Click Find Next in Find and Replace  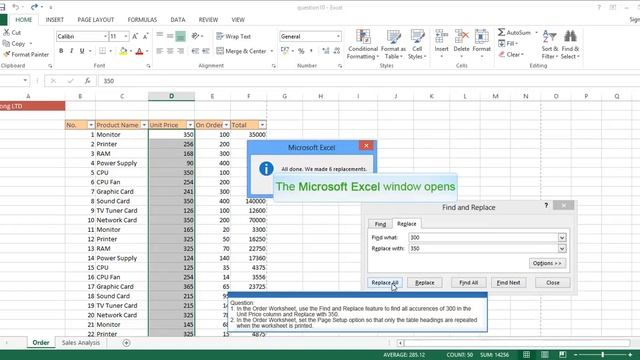coord(508,282)
